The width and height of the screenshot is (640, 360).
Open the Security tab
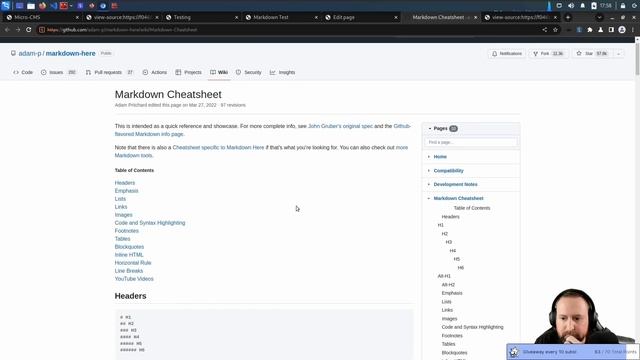[x=249, y=72]
